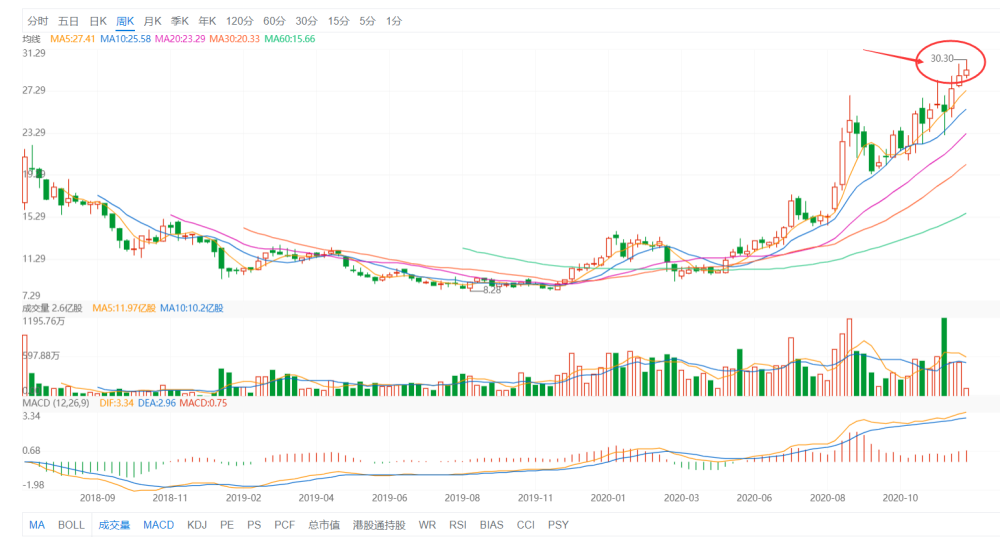Enable the RSI indicator
Screen dimensions: 1000x550
pos(458,524)
